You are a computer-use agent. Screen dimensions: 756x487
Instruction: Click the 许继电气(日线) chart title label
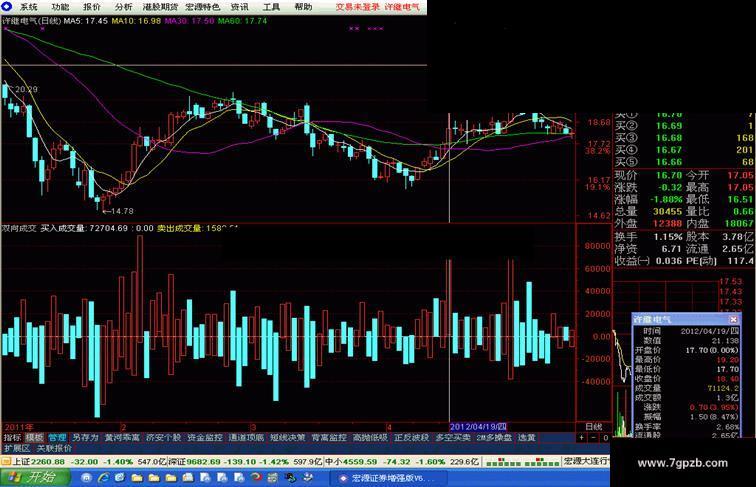point(32,21)
